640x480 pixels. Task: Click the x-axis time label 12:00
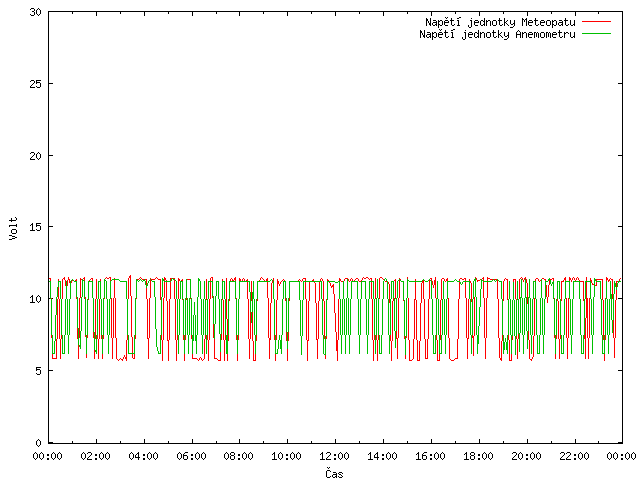tap(334, 456)
